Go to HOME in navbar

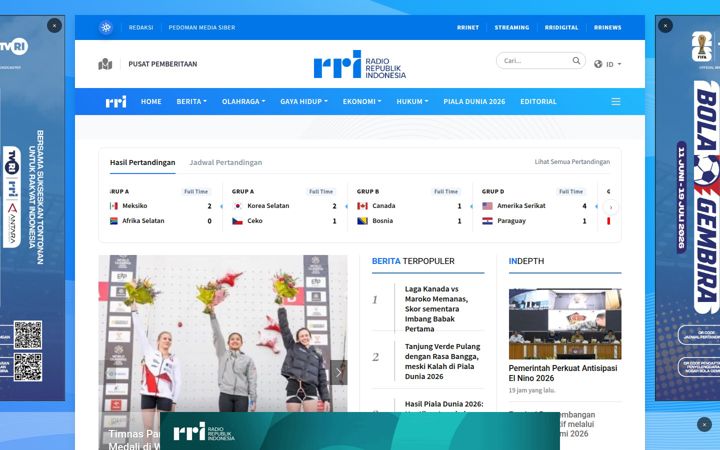(x=151, y=101)
